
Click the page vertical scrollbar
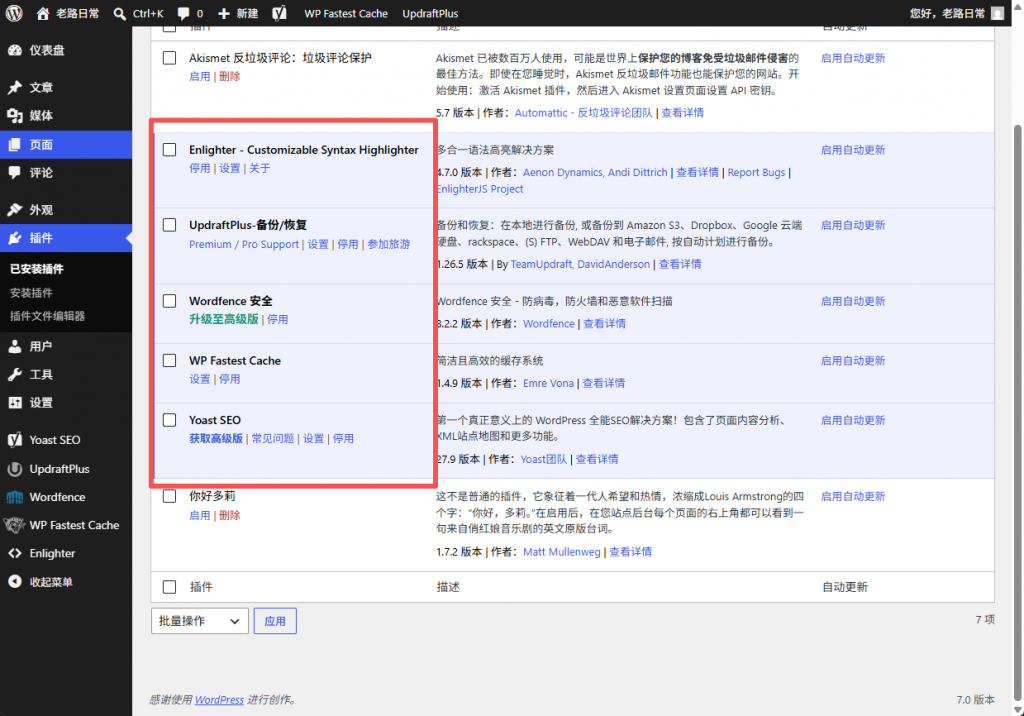tap(1017, 412)
